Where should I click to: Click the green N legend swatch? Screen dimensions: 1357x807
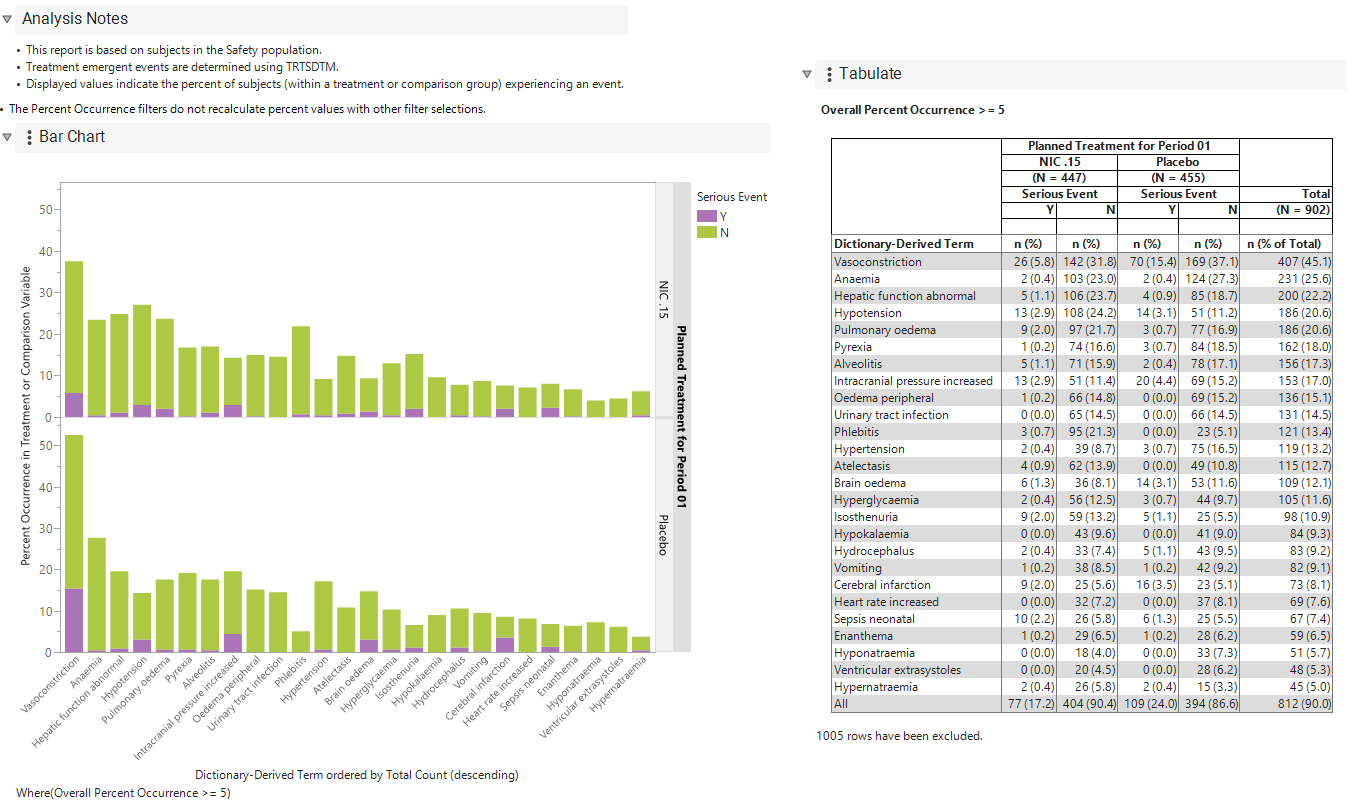click(707, 232)
